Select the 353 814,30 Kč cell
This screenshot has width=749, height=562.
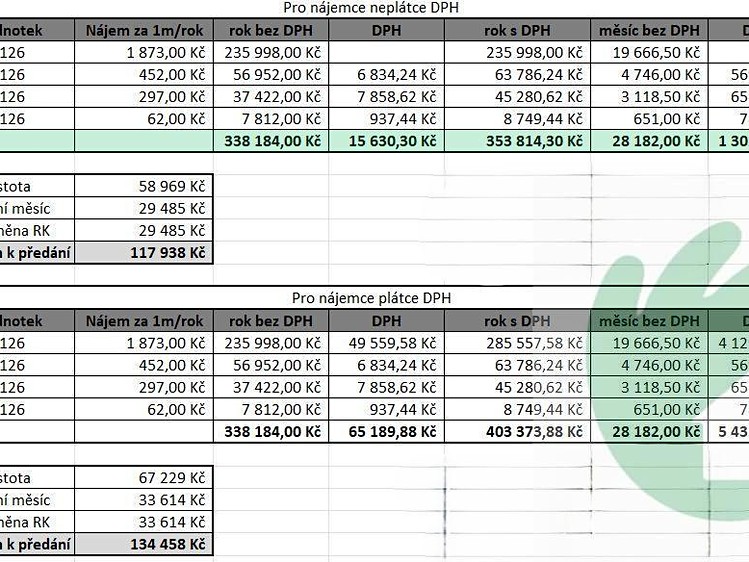(x=517, y=141)
